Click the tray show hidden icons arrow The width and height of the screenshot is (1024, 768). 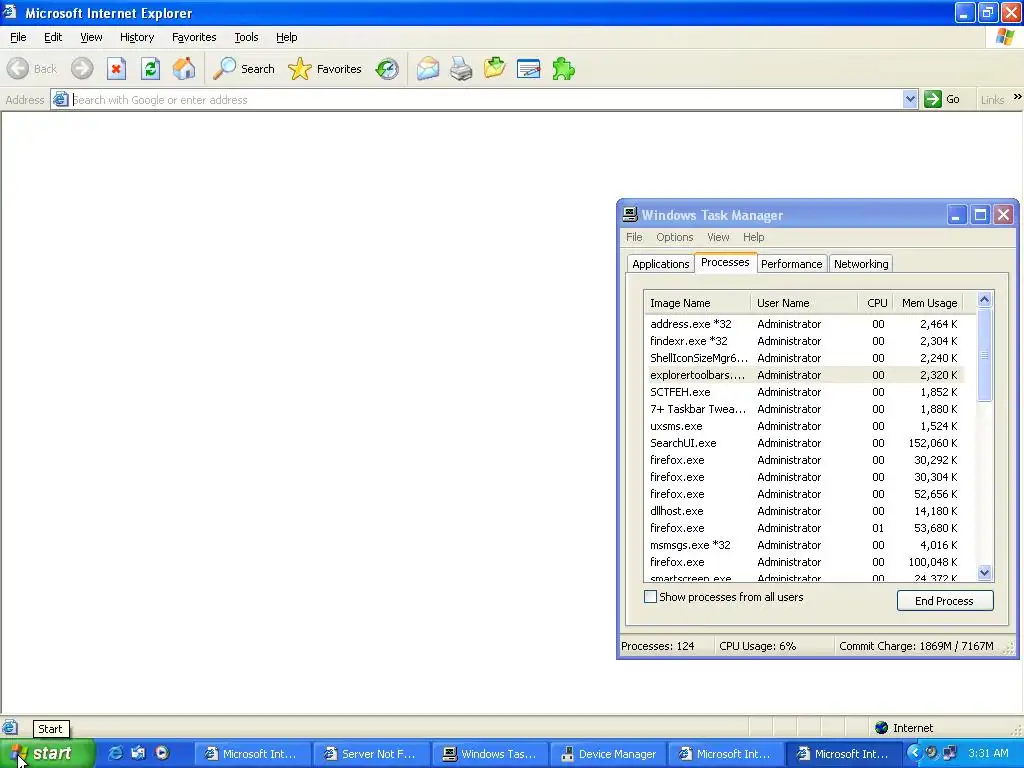[x=914, y=753]
